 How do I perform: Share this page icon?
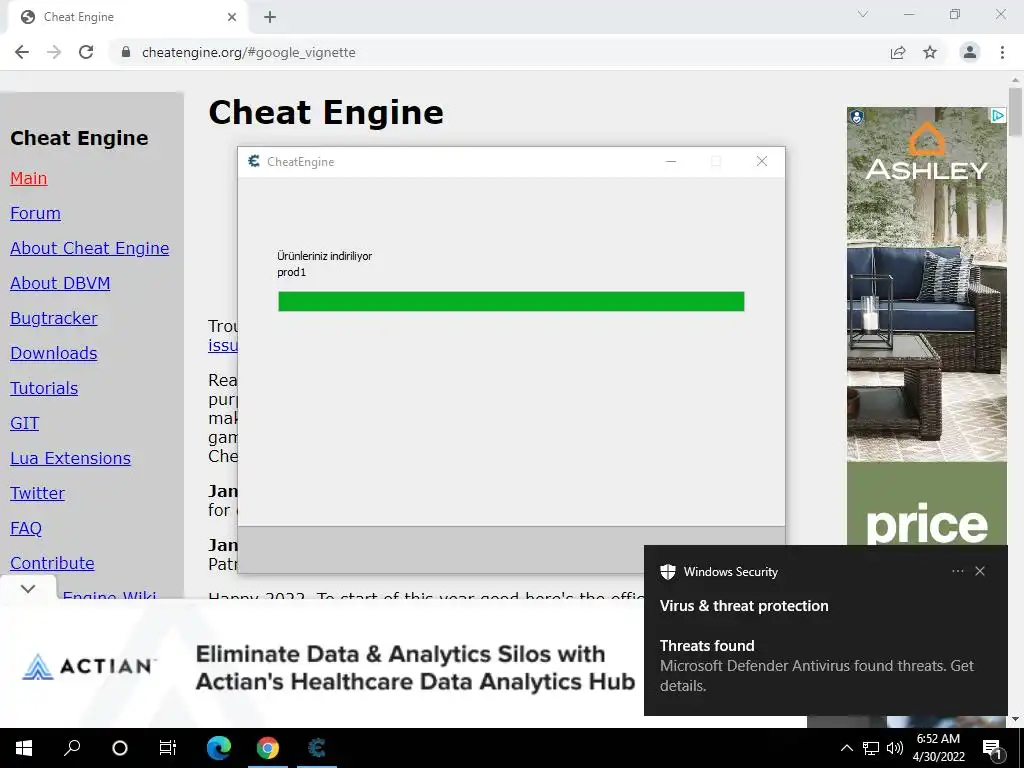tap(898, 52)
